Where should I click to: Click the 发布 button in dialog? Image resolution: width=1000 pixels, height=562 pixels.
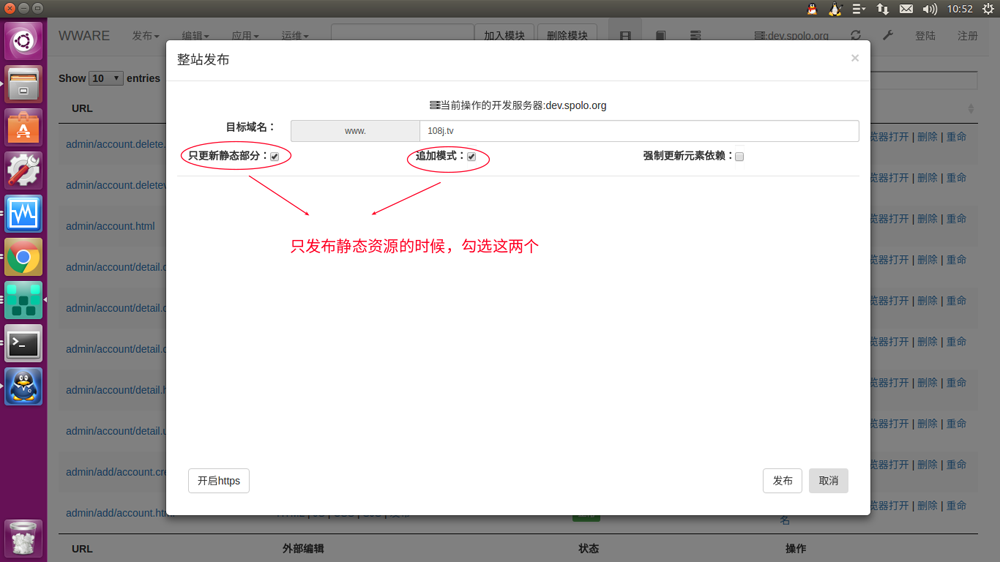(x=783, y=480)
